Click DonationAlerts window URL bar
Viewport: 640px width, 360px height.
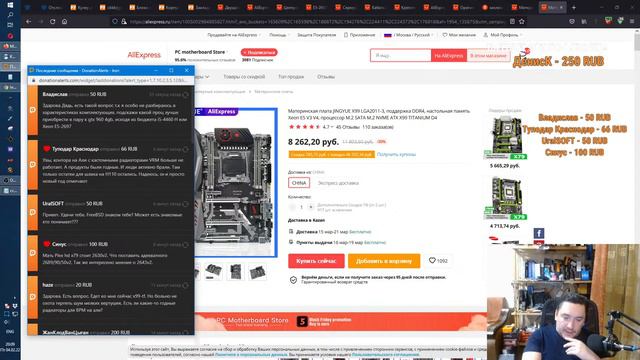(112, 80)
